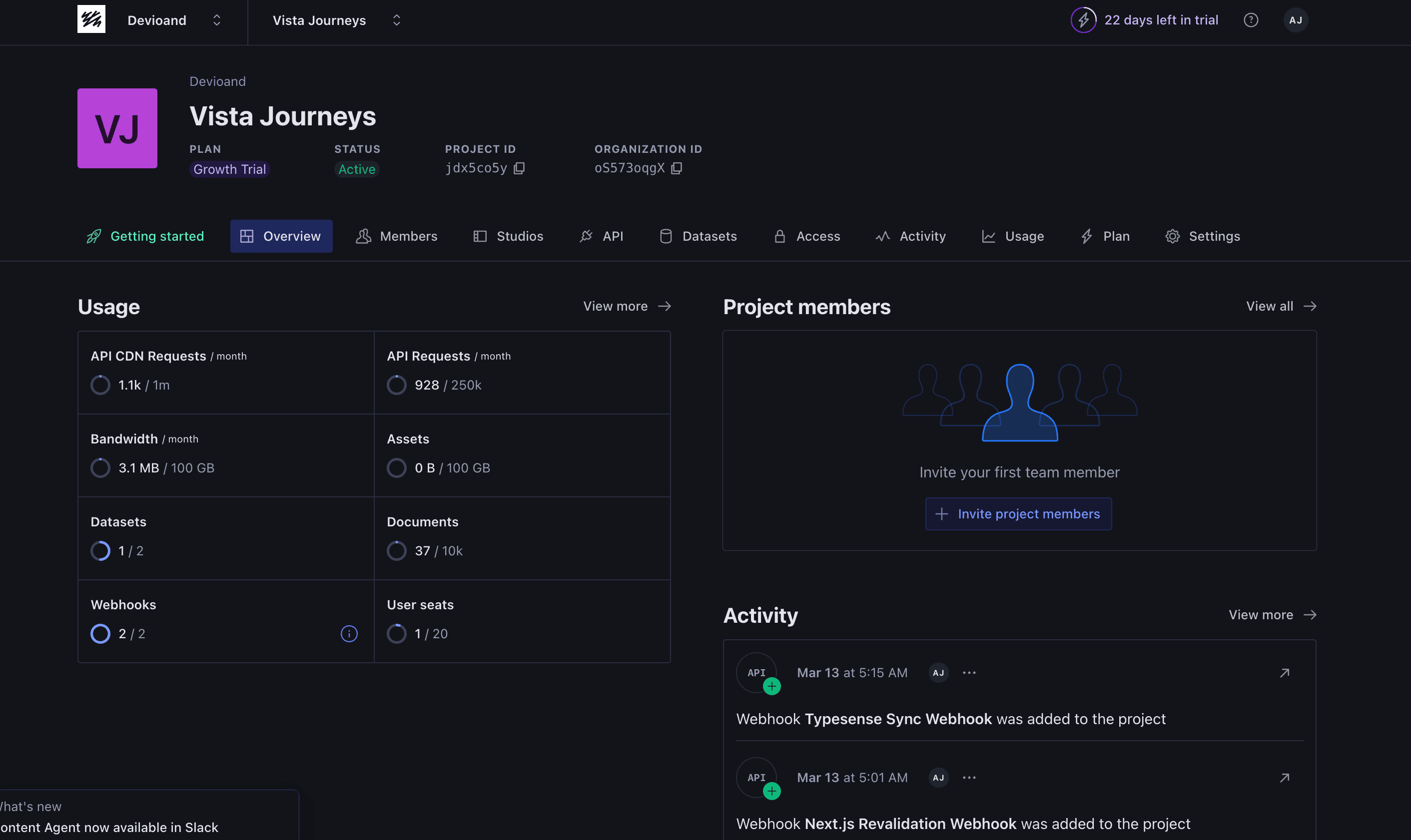Click View more above the Usage cards

pyautogui.click(x=627, y=306)
